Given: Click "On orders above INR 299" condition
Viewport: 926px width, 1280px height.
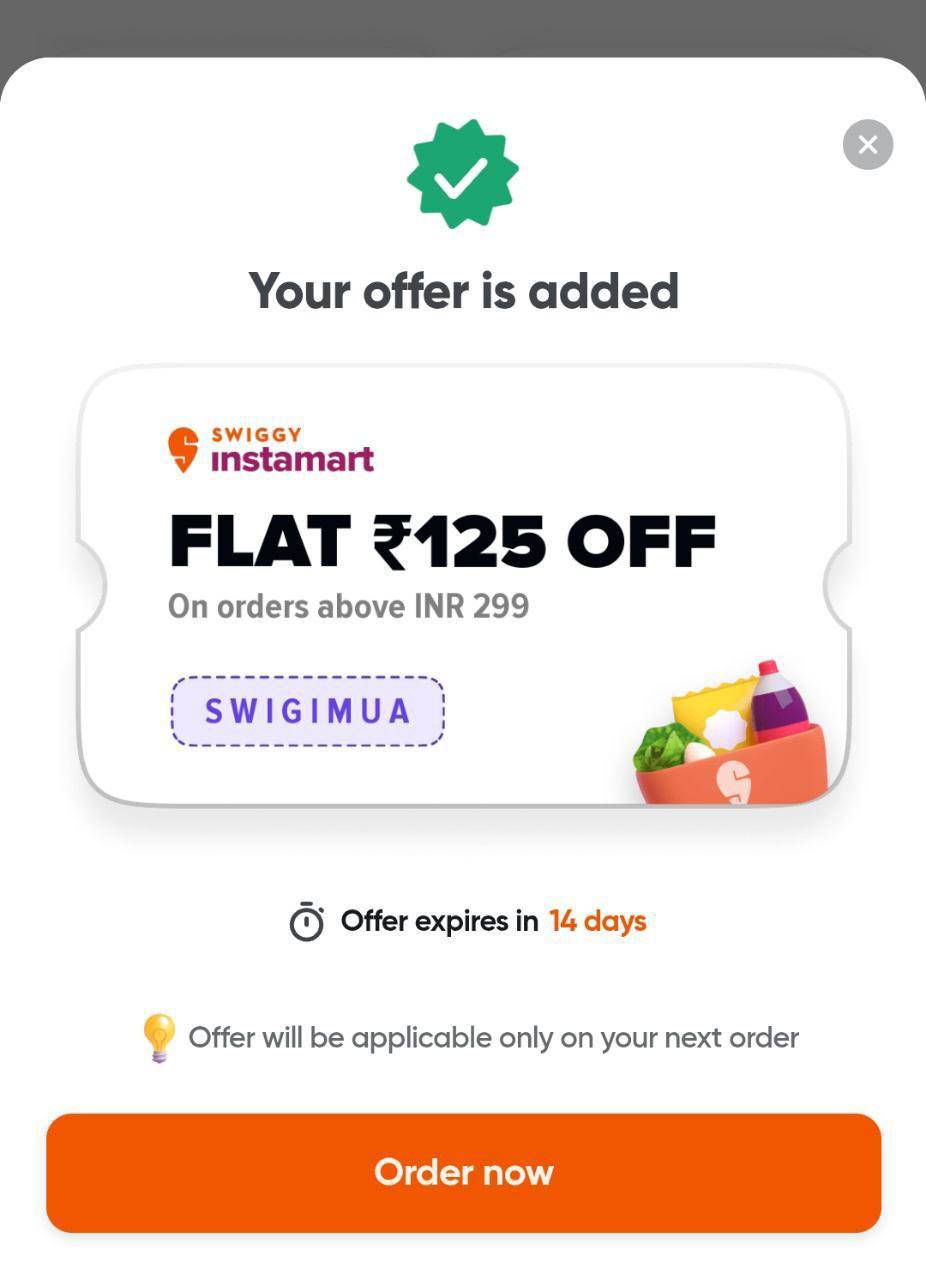Looking at the screenshot, I should tap(348, 606).
